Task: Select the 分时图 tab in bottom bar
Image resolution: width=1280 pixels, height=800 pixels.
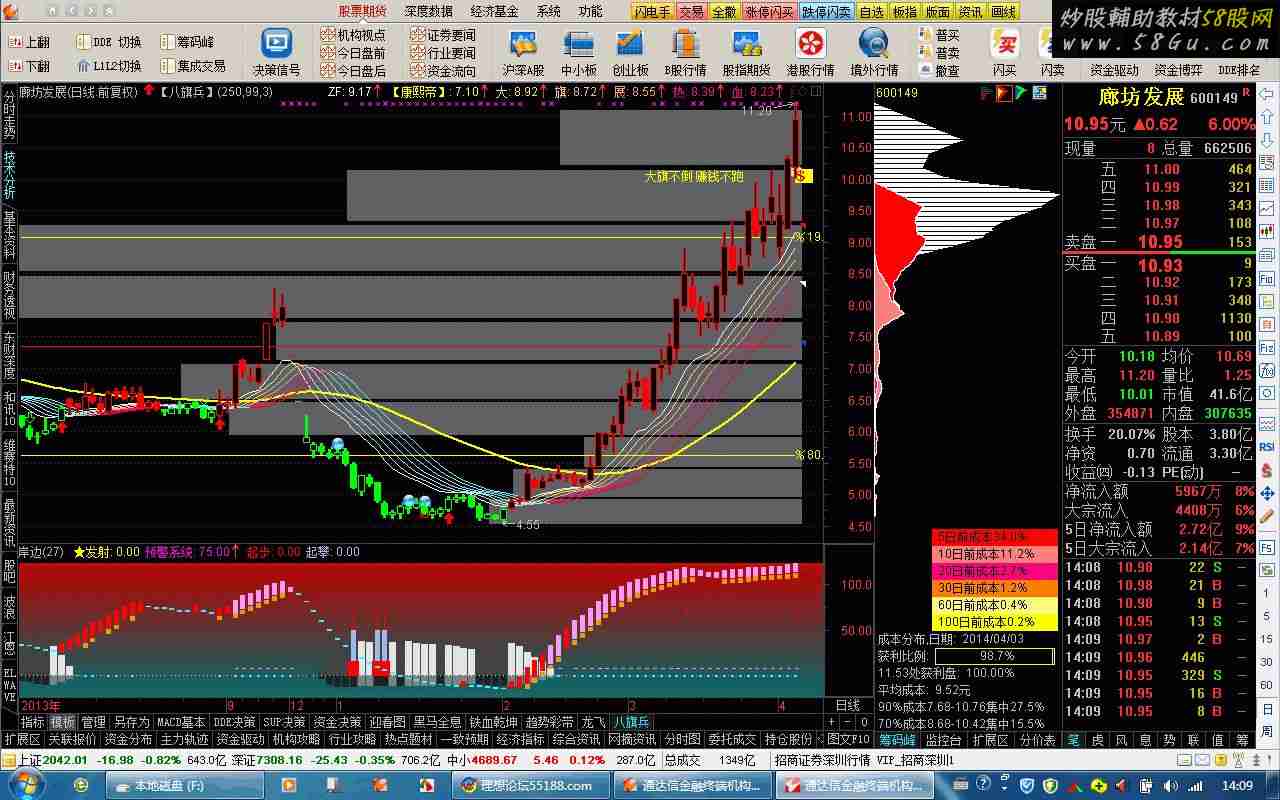Action: 682,740
